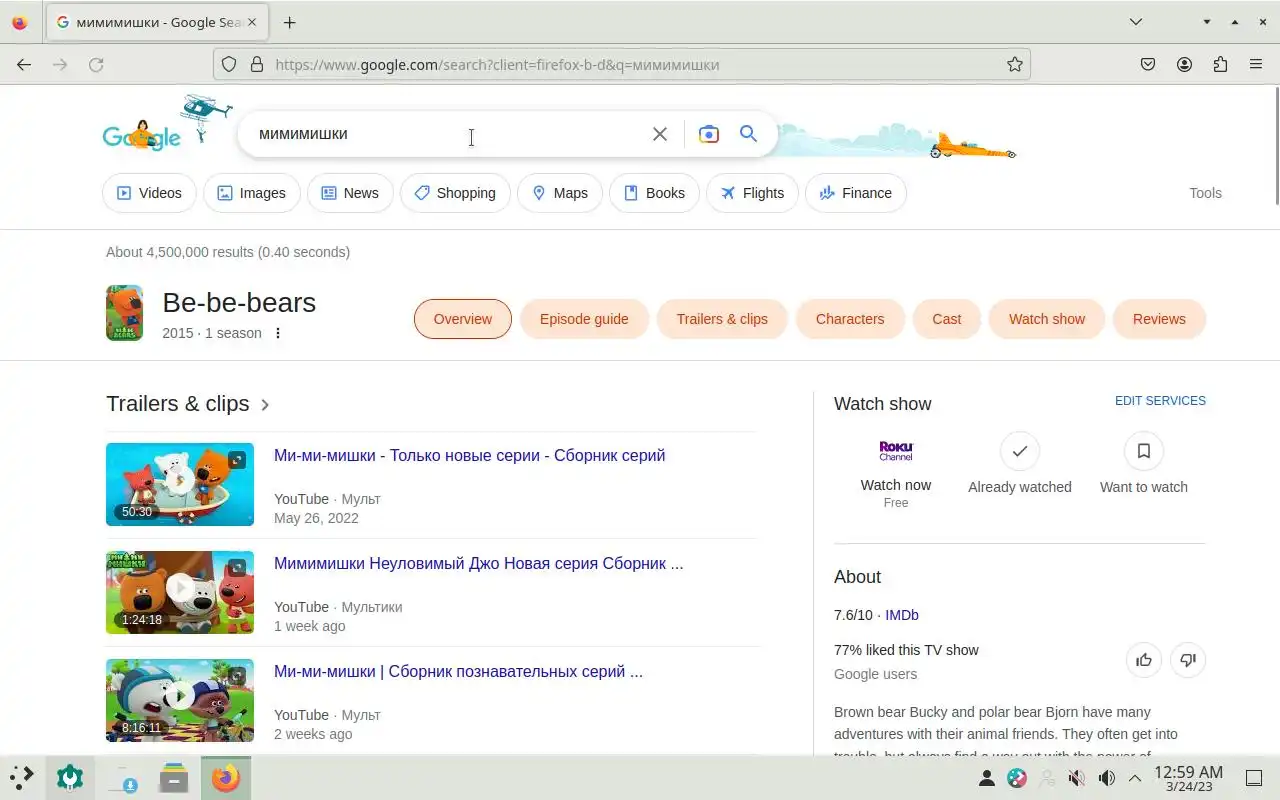Open the application launcher in the taskbar

pos(22,777)
